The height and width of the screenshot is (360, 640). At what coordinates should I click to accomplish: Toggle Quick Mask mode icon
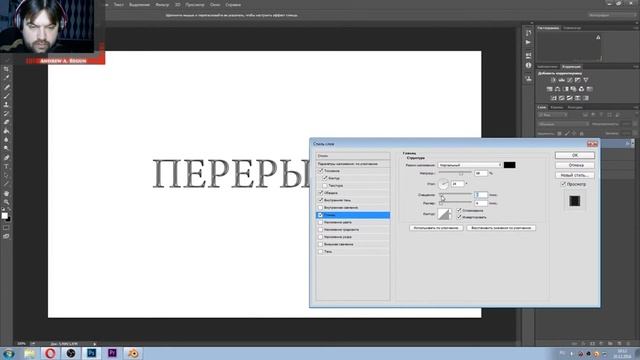click(x=6, y=228)
